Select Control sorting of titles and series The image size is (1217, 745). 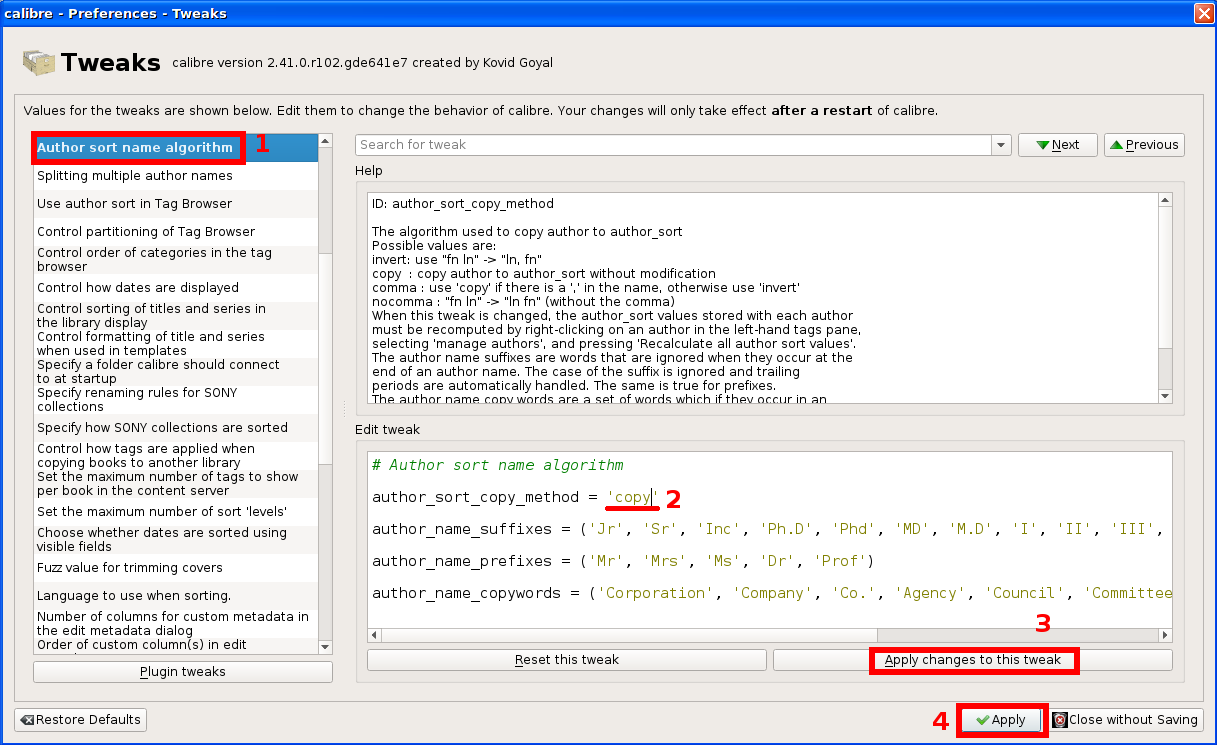click(x=175, y=315)
